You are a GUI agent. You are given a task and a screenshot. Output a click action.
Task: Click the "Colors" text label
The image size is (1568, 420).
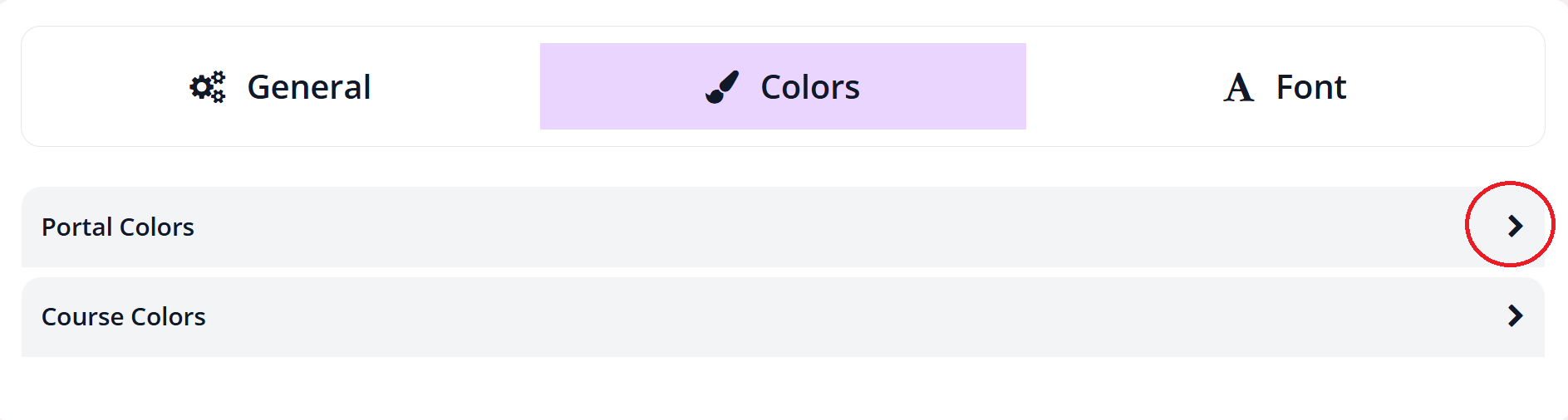[x=810, y=87]
